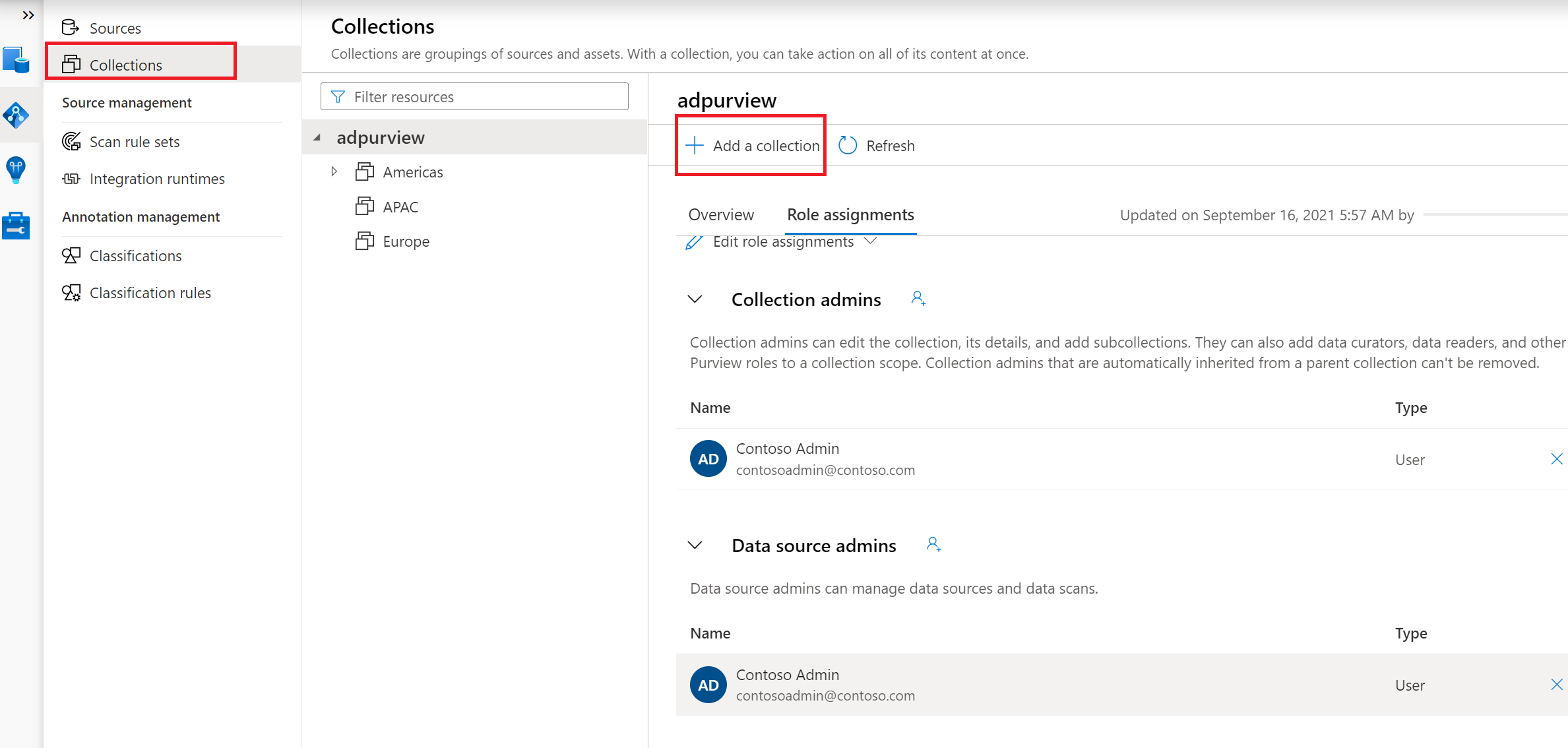The height and width of the screenshot is (748, 1568).
Task: Click the Collection admins add user icon
Action: click(x=915, y=298)
